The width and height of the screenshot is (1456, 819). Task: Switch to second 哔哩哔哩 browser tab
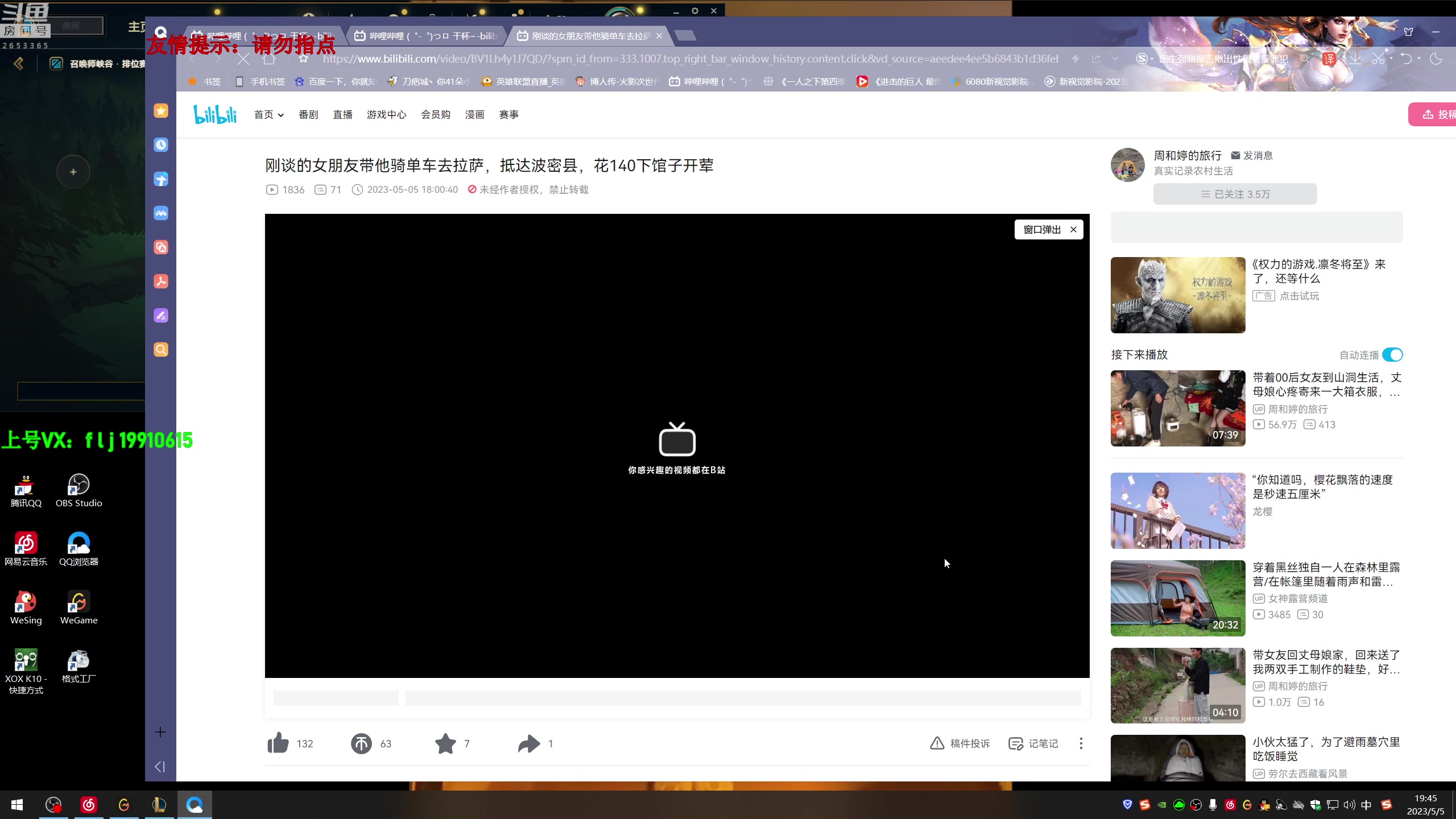point(425,36)
